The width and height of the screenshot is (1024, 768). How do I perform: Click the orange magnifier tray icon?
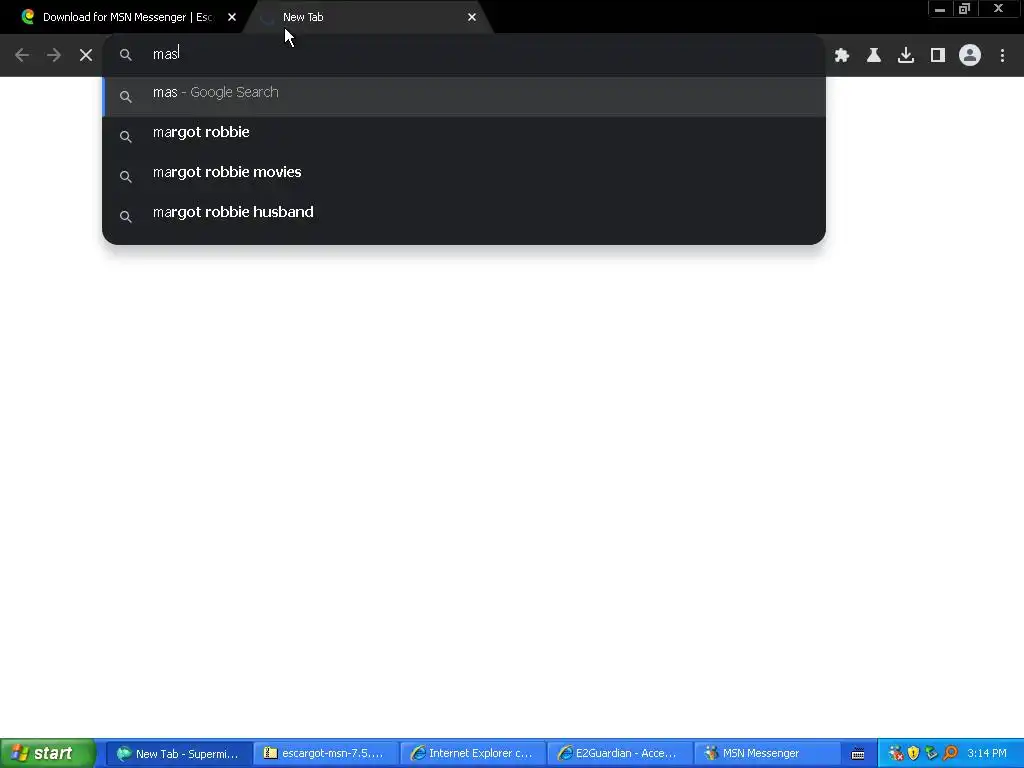click(950, 754)
